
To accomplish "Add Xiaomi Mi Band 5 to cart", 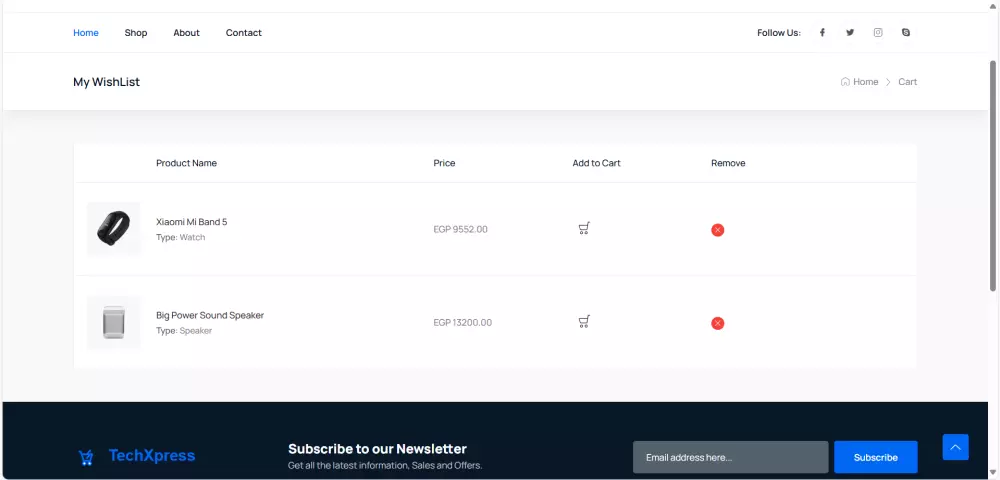I will [x=584, y=229].
